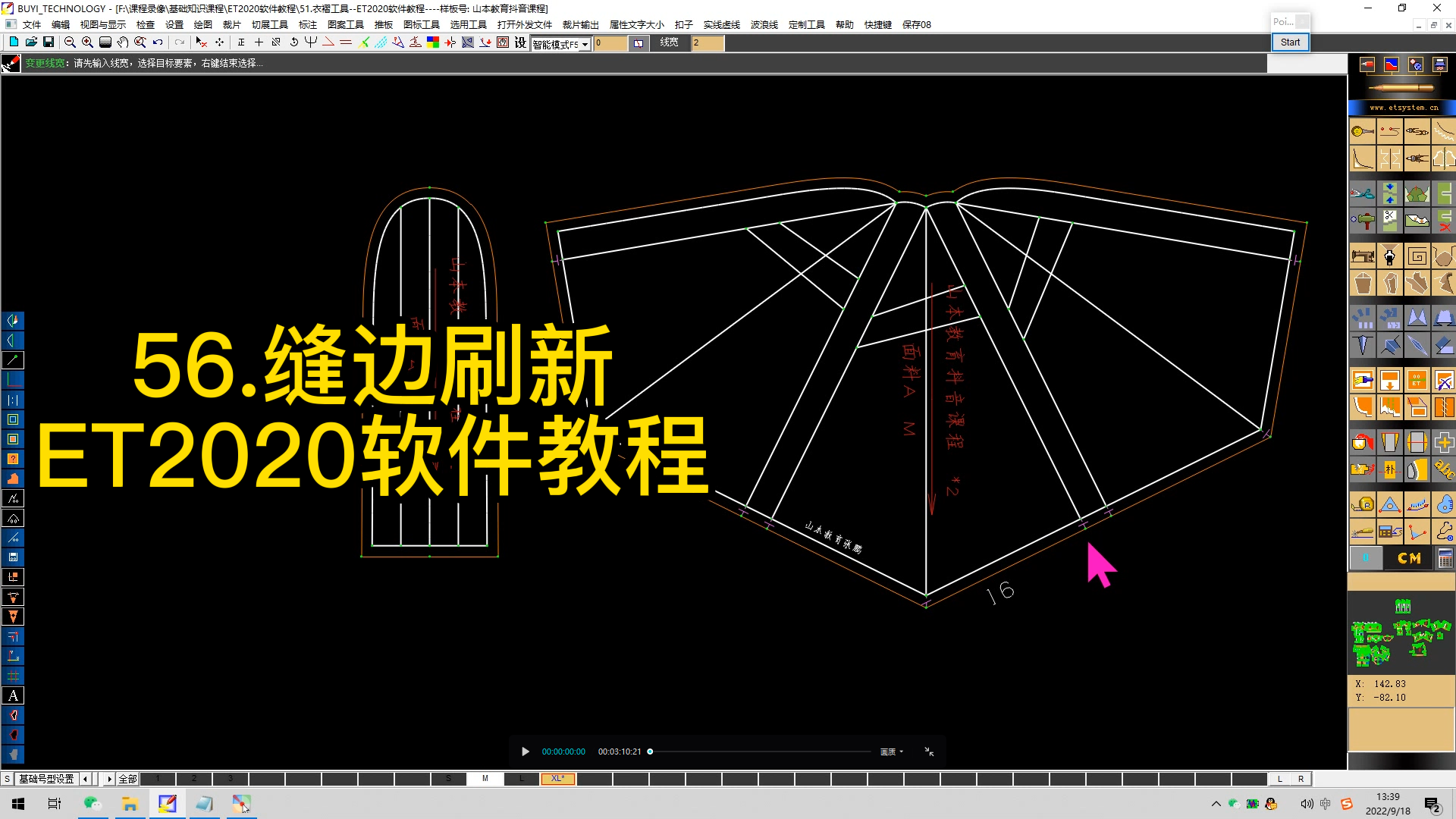Open the 切展工具 menu
1456x819 pixels.
coord(270,25)
